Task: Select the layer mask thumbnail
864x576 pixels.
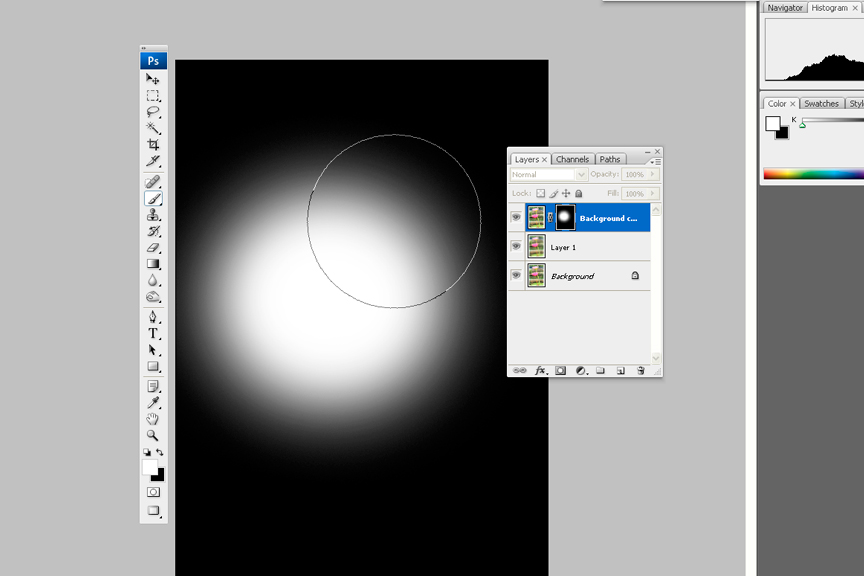Action: pyautogui.click(x=565, y=217)
